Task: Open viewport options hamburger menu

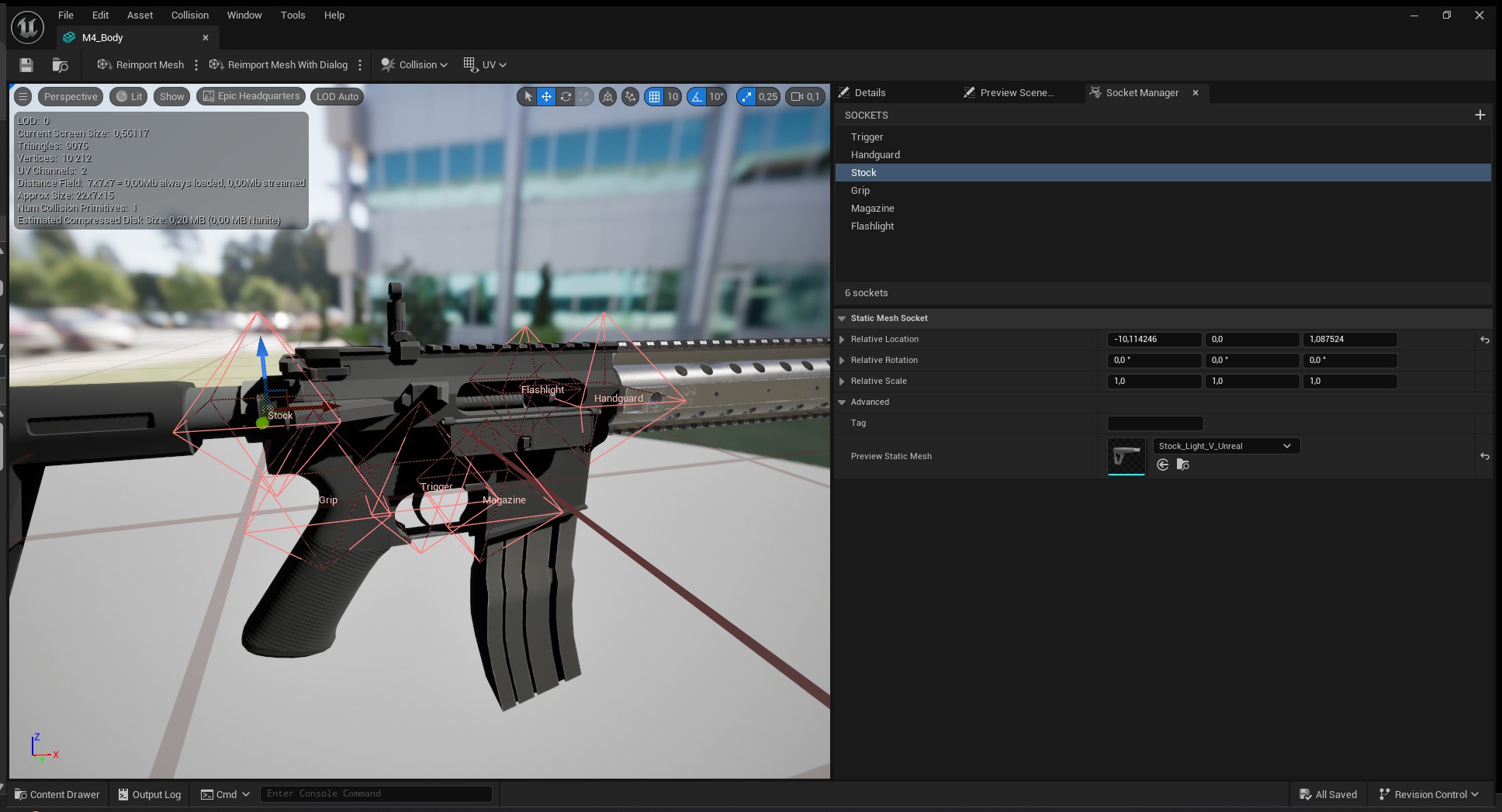Action: pos(23,96)
